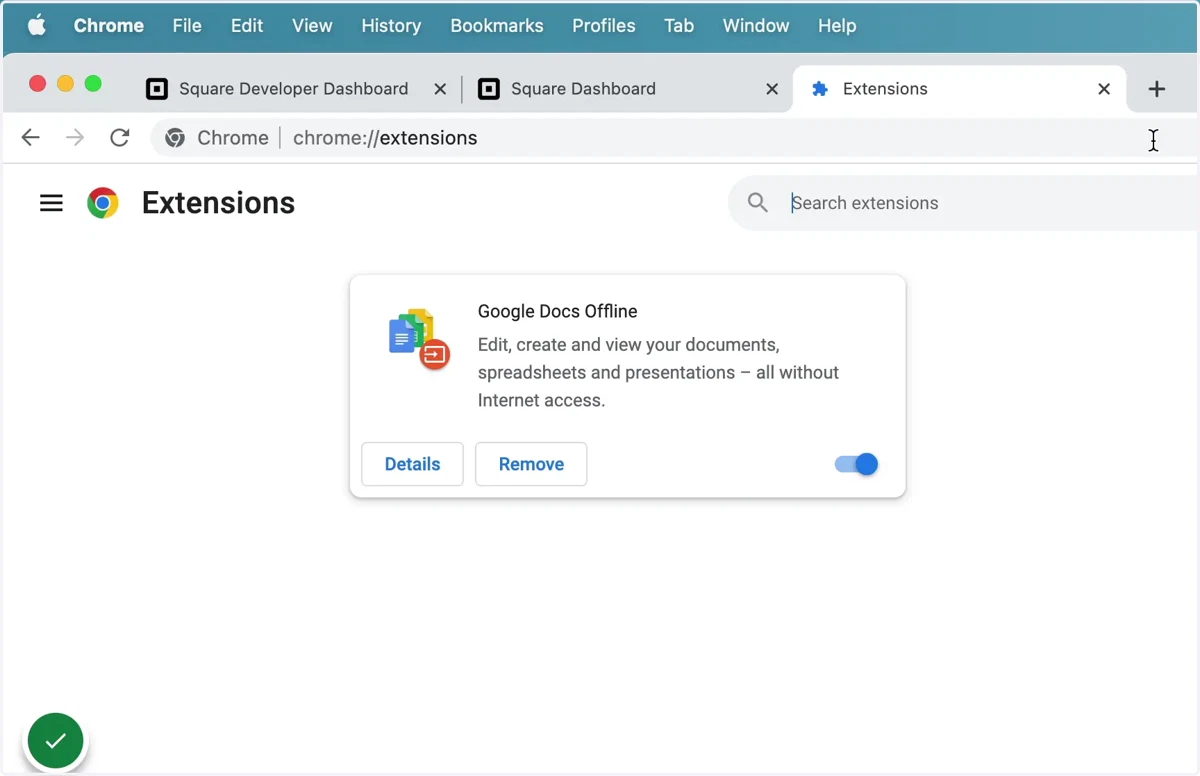
Task: Open the File menu
Action: (187, 26)
